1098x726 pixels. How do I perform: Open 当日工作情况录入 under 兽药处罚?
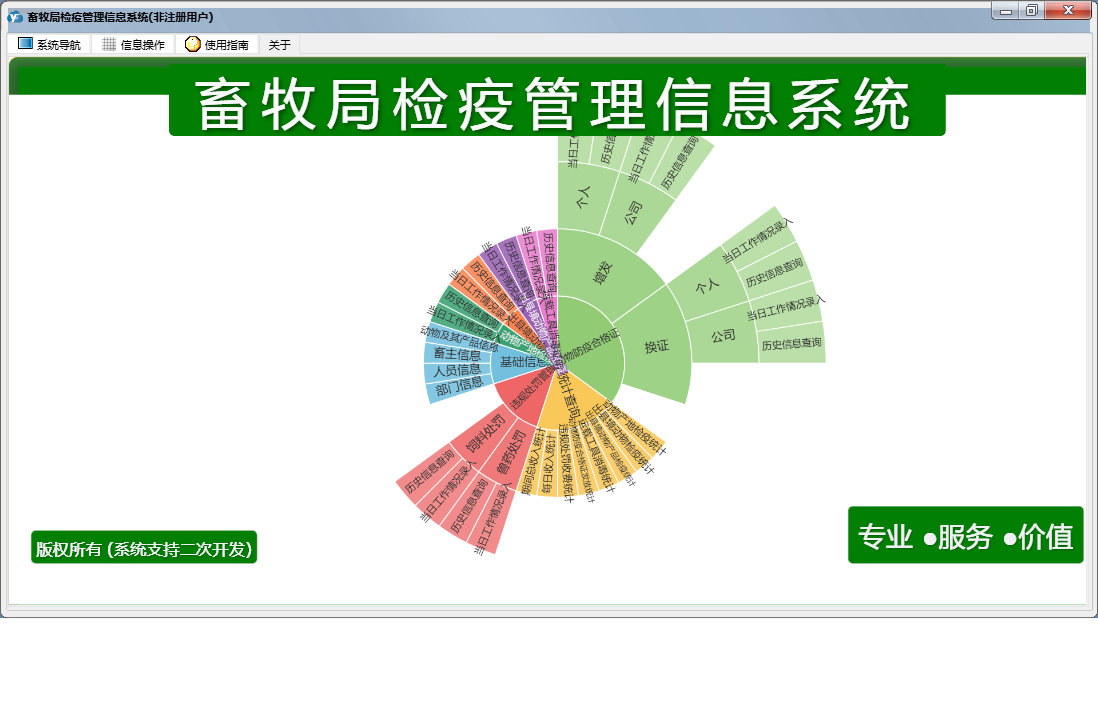(493, 519)
